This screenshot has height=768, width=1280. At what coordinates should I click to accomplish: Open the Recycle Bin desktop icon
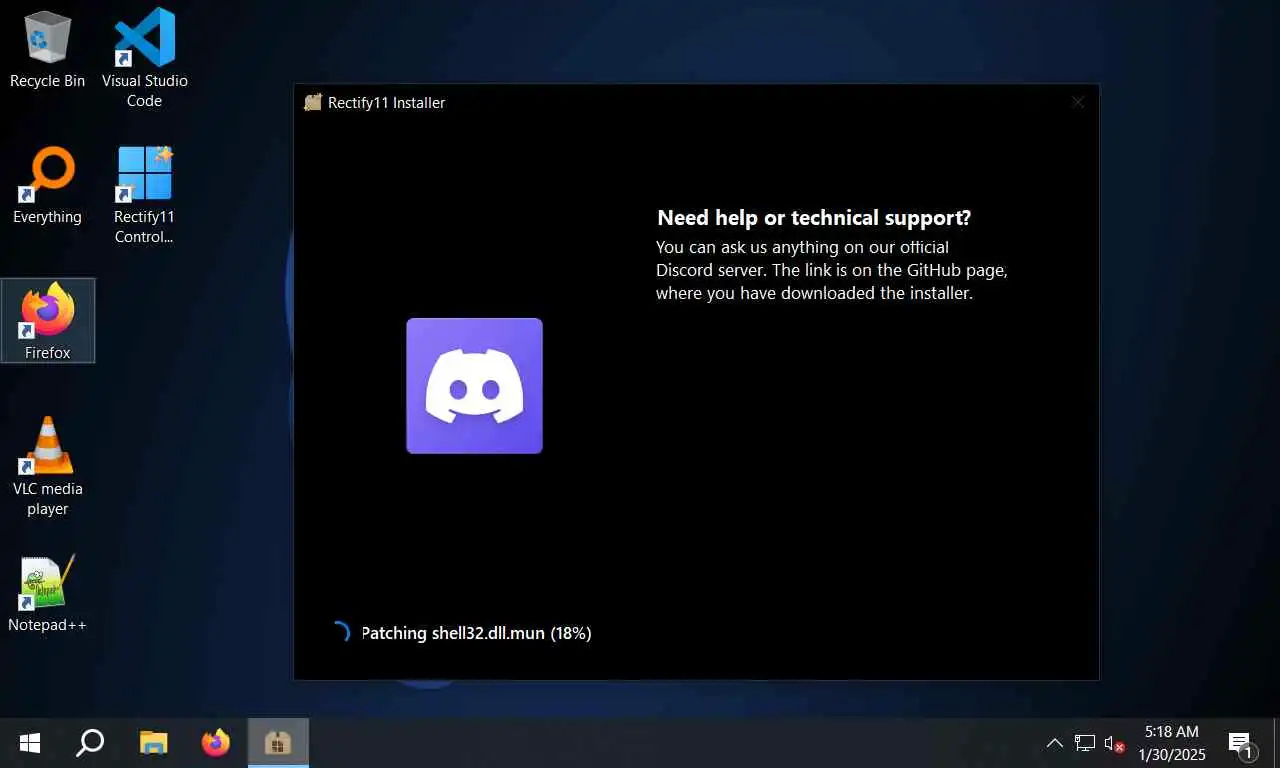pyautogui.click(x=47, y=50)
